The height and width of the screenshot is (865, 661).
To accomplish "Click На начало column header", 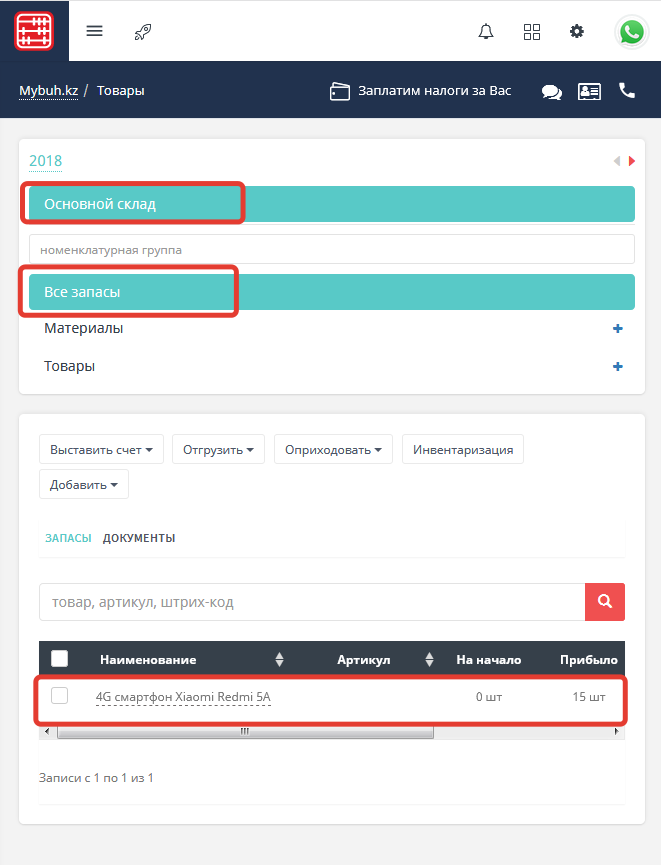I will pos(489,660).
